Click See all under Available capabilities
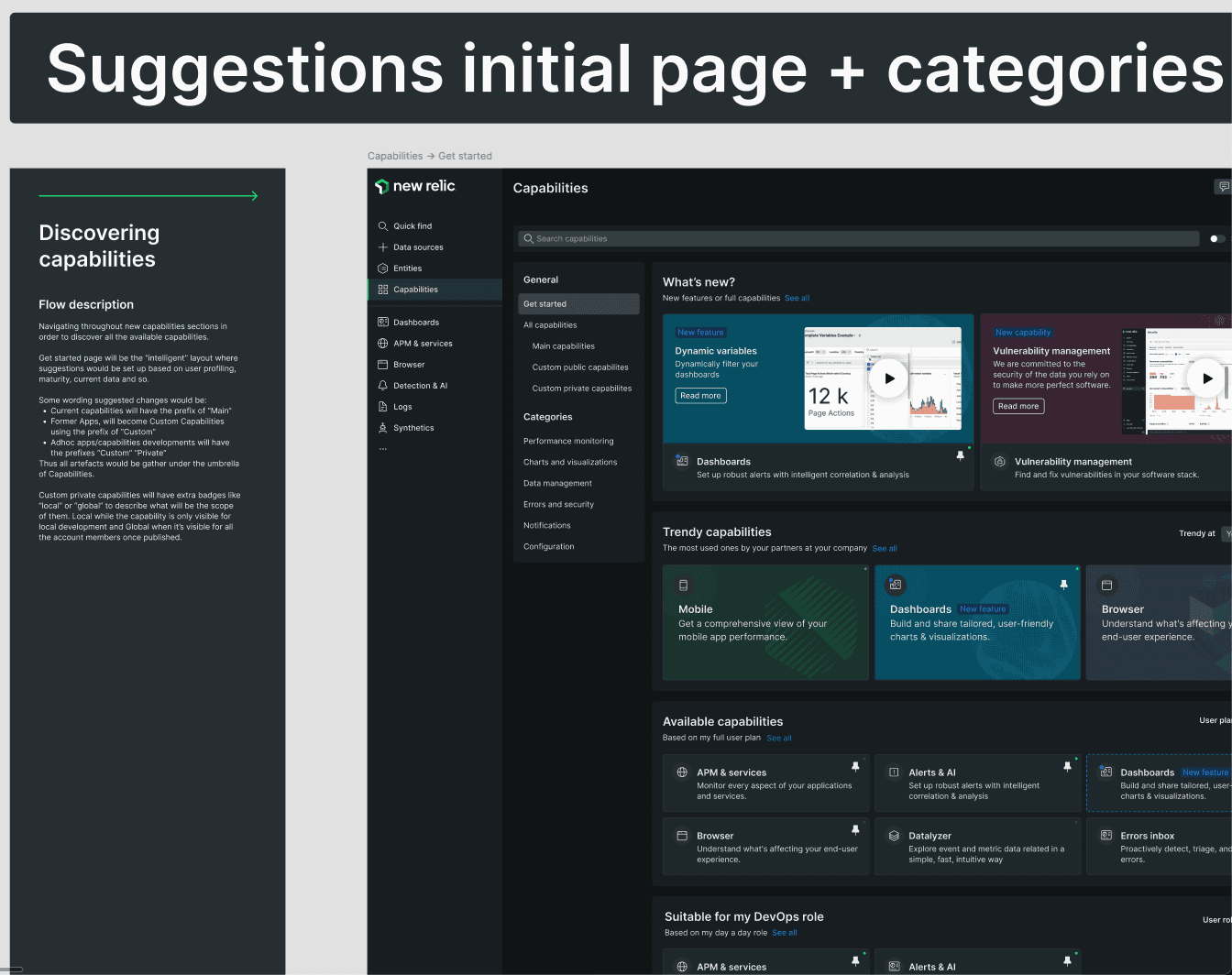Image resolution: width=1232 pixels, height=975 pixels. tap(779, 739)
